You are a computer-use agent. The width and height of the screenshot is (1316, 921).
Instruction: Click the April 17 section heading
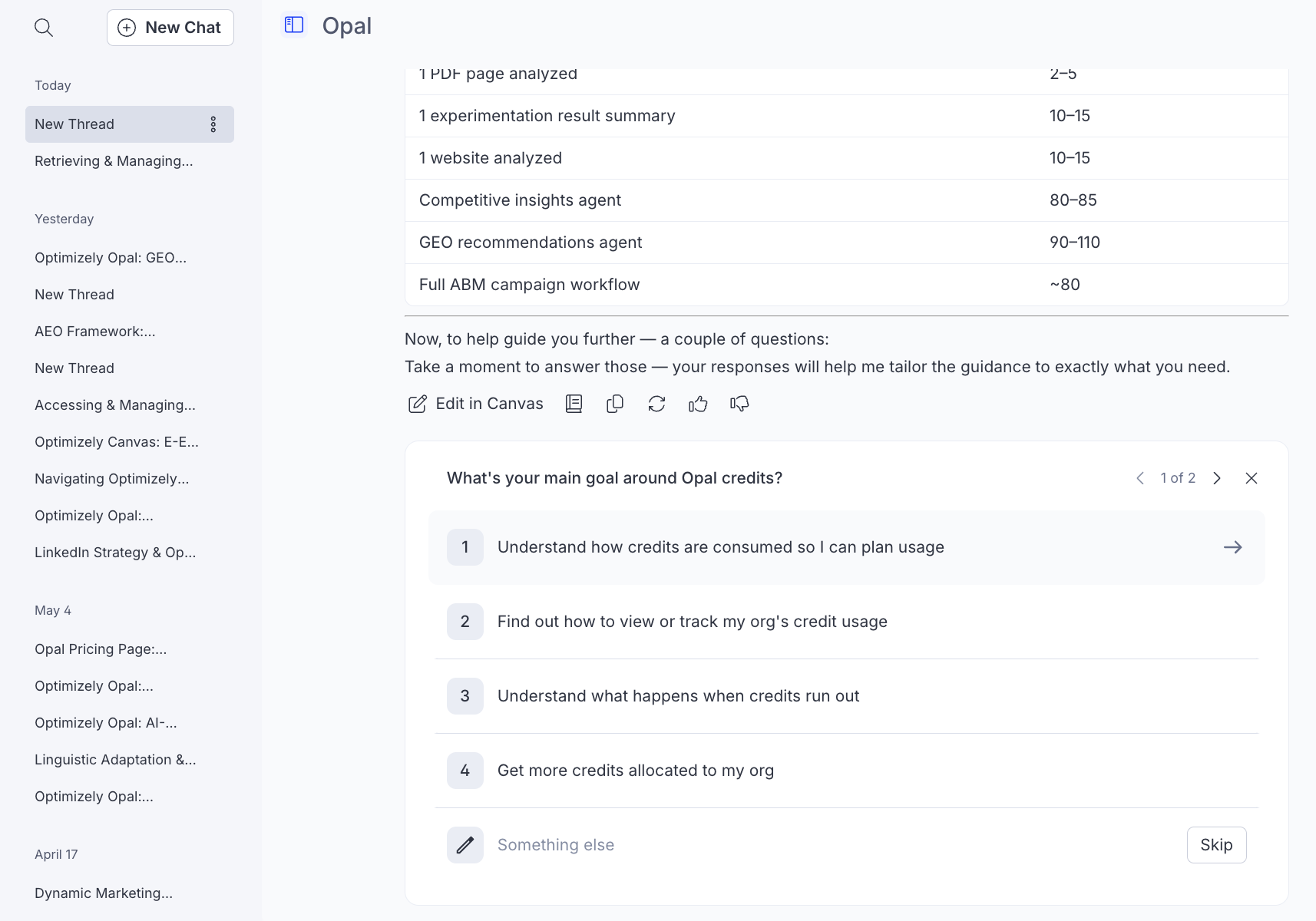click(x=56, y=854)
